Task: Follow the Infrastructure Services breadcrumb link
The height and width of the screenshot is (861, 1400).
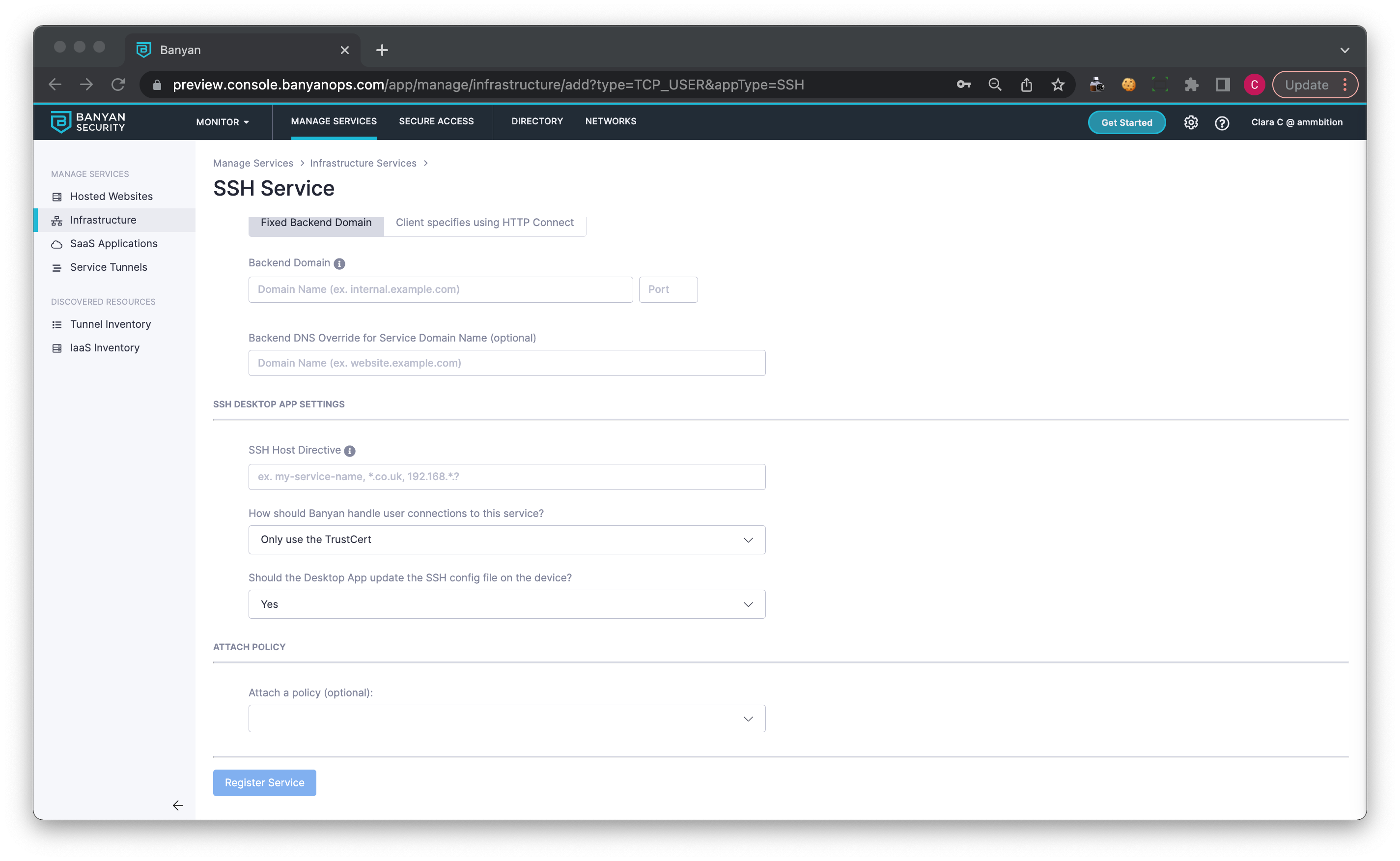Action: point(363,164)
